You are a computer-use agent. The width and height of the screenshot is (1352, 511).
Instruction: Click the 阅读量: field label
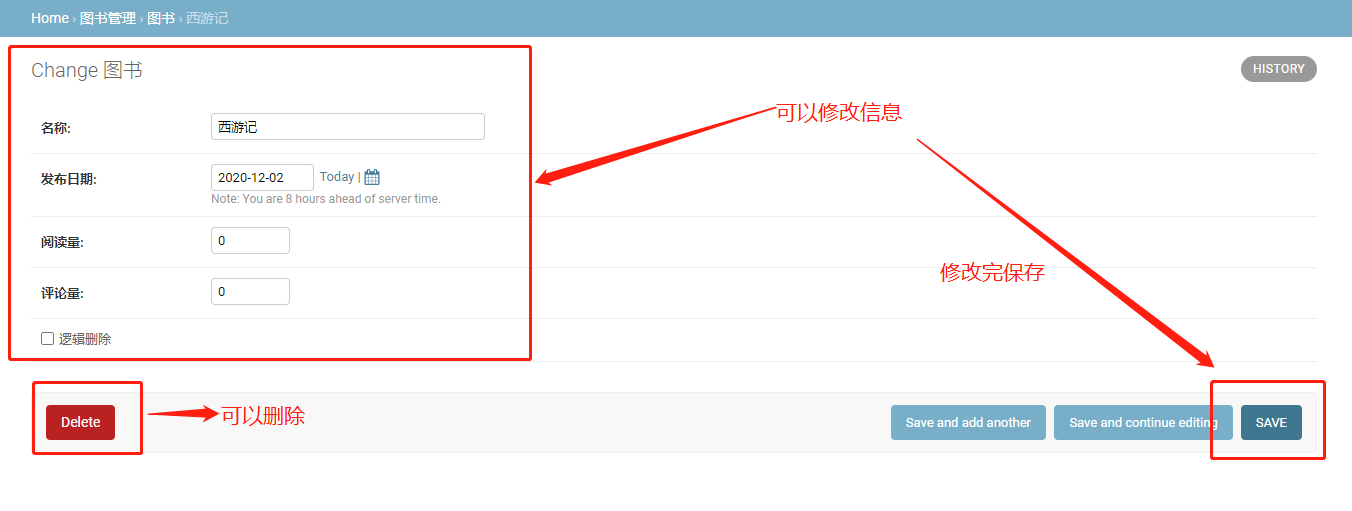click(62, 242)
